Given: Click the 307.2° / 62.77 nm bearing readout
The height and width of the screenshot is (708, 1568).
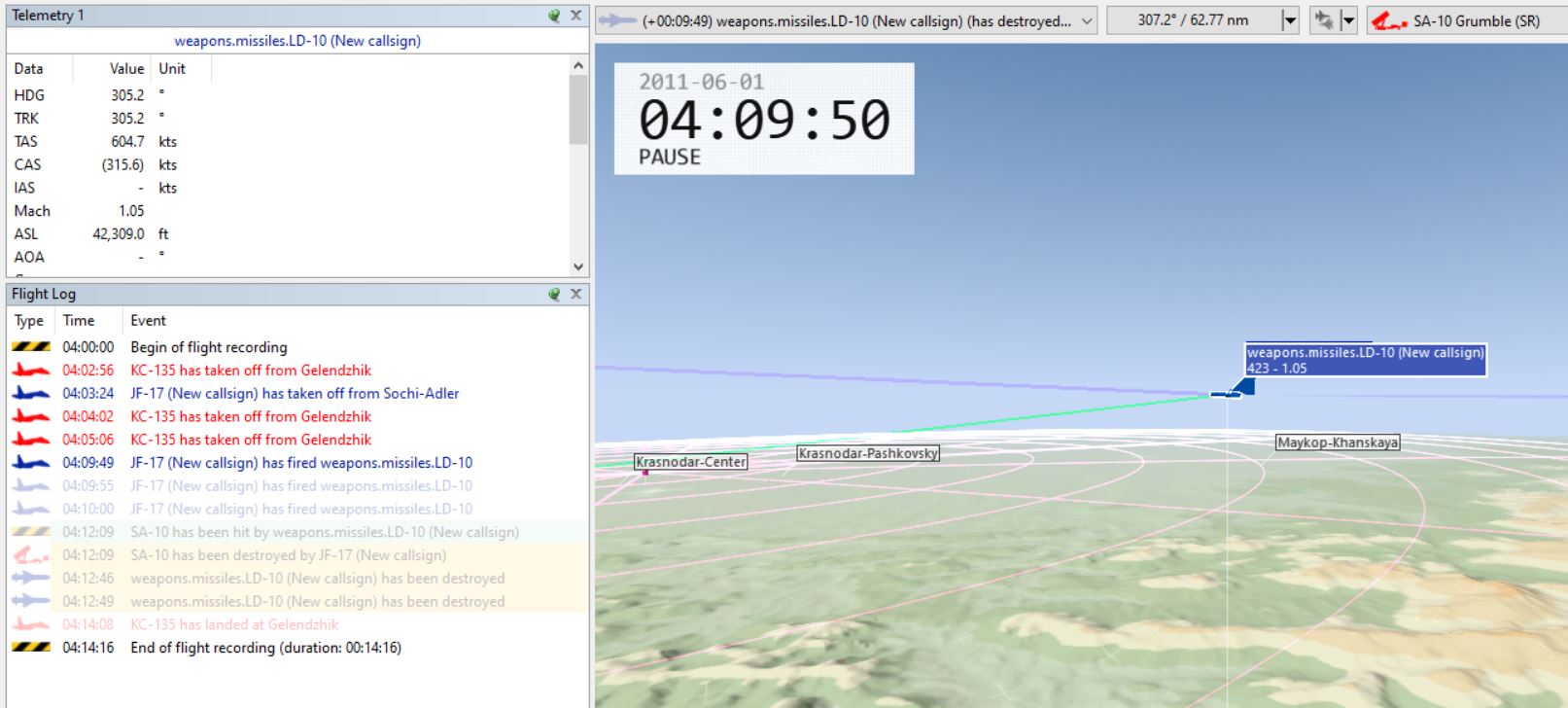Looking at the screenshot, I should [1193, 20].
